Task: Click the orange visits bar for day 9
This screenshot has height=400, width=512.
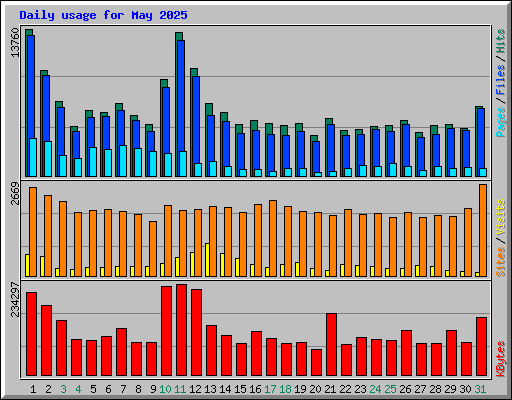Action: click(x=153, y=249)
